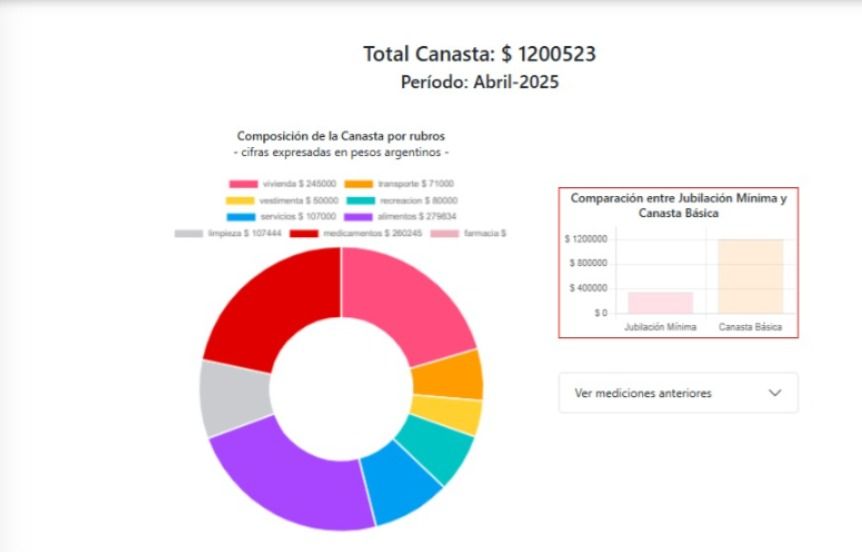The image size is (862, 552).
Task: Click the 'Total Canasta: $ 1200523' heading
Action: [479, 54]
